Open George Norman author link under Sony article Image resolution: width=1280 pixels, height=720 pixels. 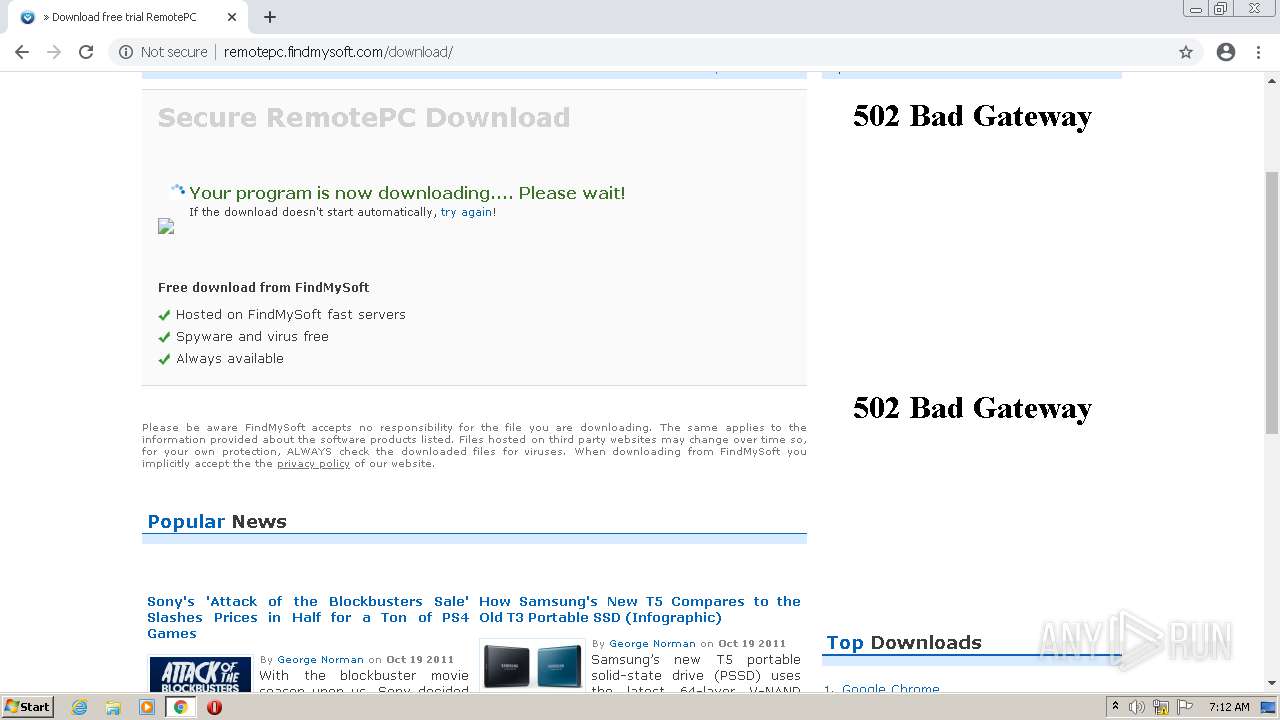coord(320,660)
